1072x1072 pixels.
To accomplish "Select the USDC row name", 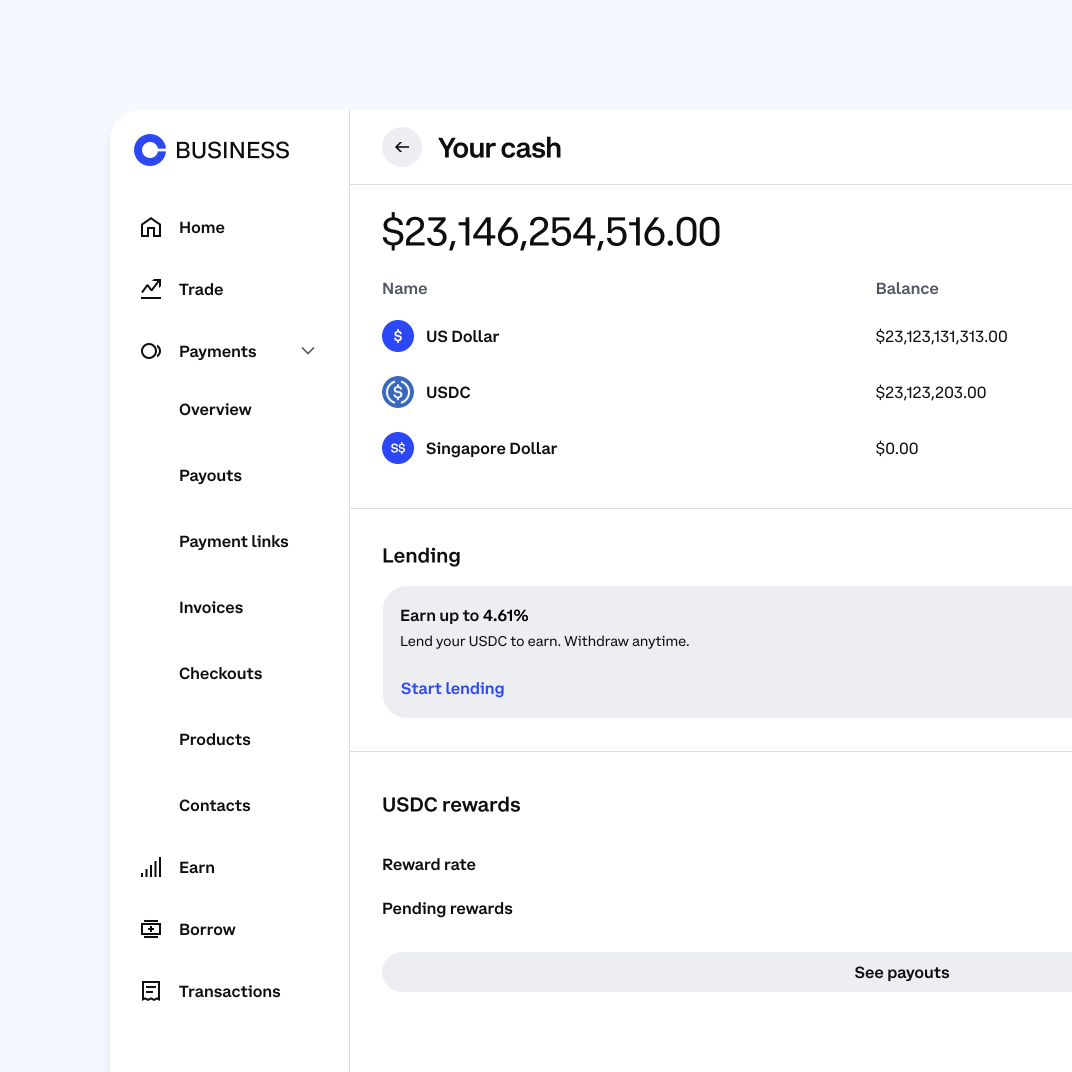I will (x=448, y=392).
